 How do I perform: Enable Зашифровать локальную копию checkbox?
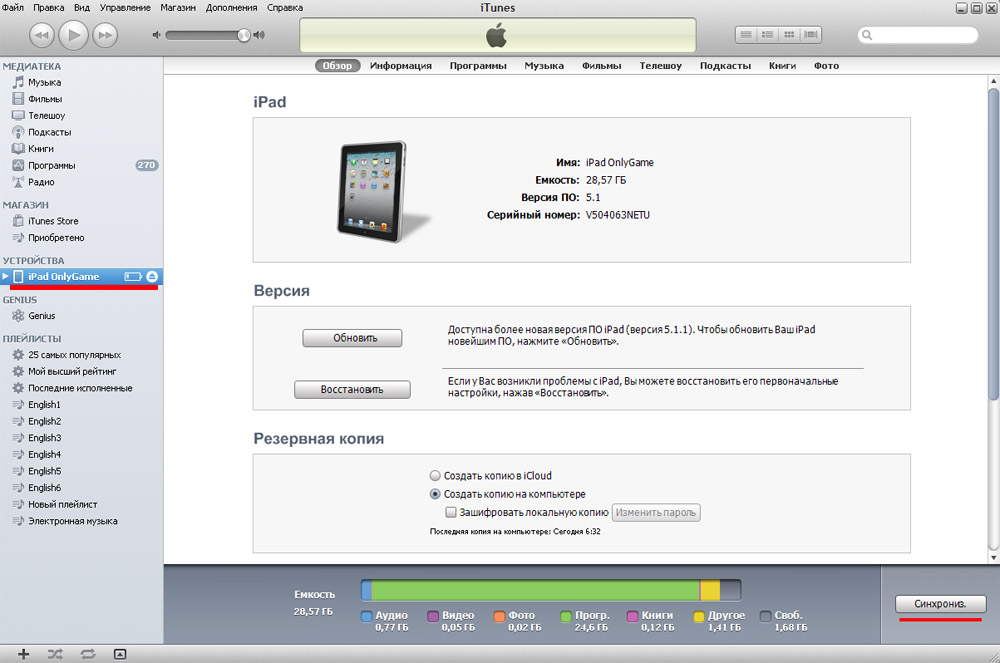click(x=451, y=512)
